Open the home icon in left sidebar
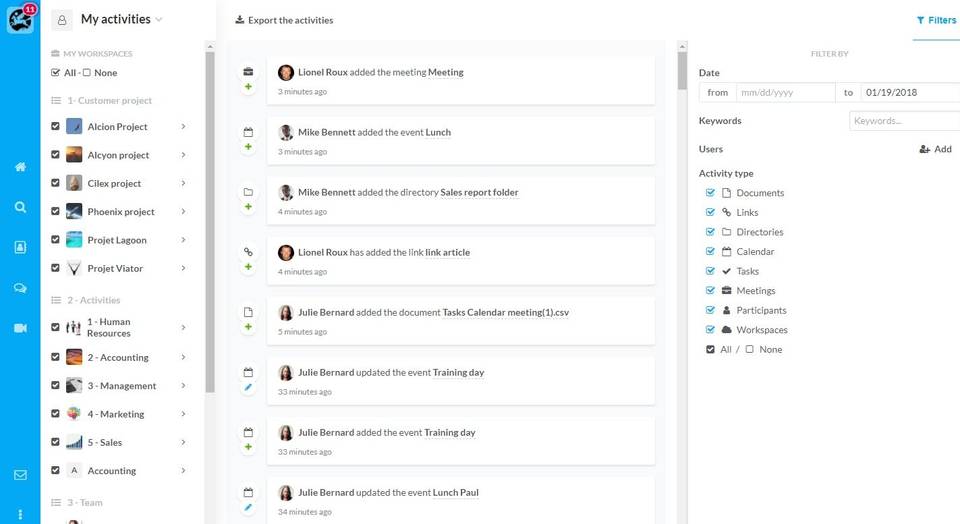The height and width of the screenshot is (524, 960). [20, 167]
